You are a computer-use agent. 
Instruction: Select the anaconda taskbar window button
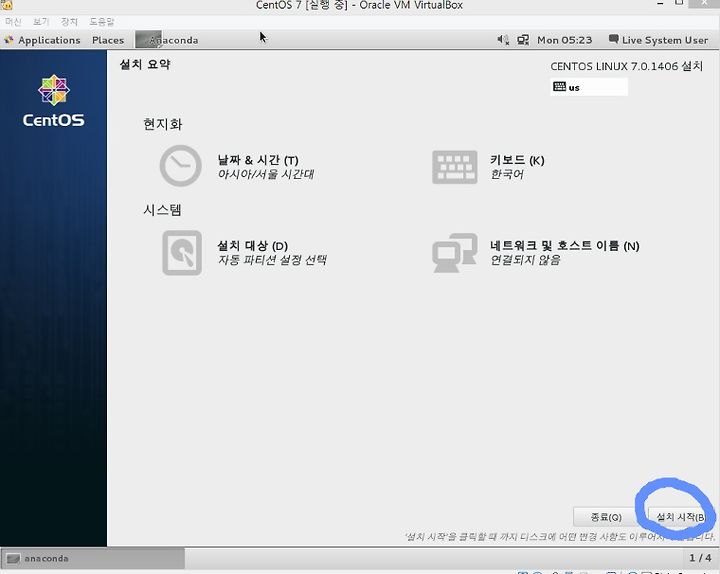coord(93,558)
